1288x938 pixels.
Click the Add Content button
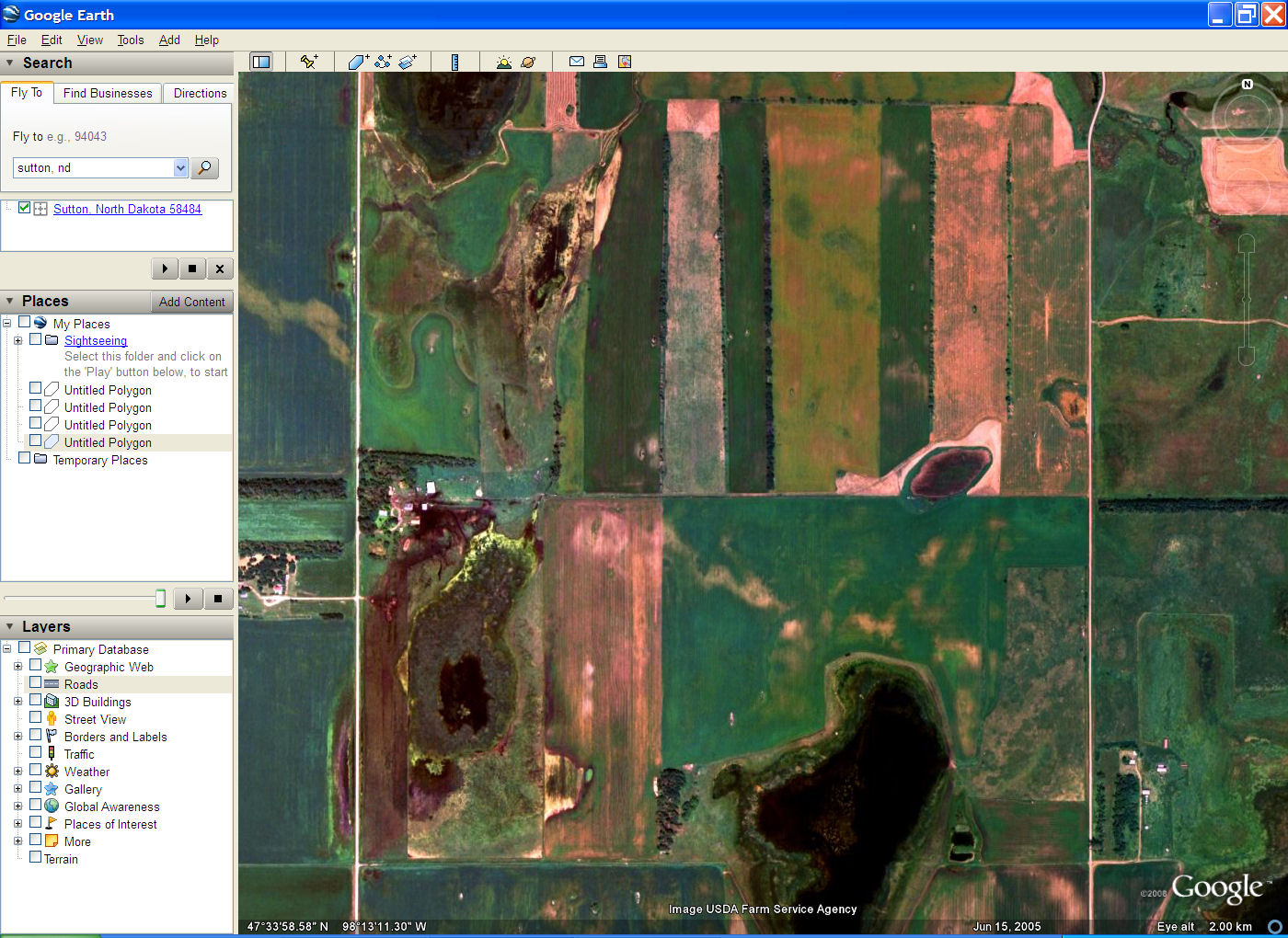[191, 302]
